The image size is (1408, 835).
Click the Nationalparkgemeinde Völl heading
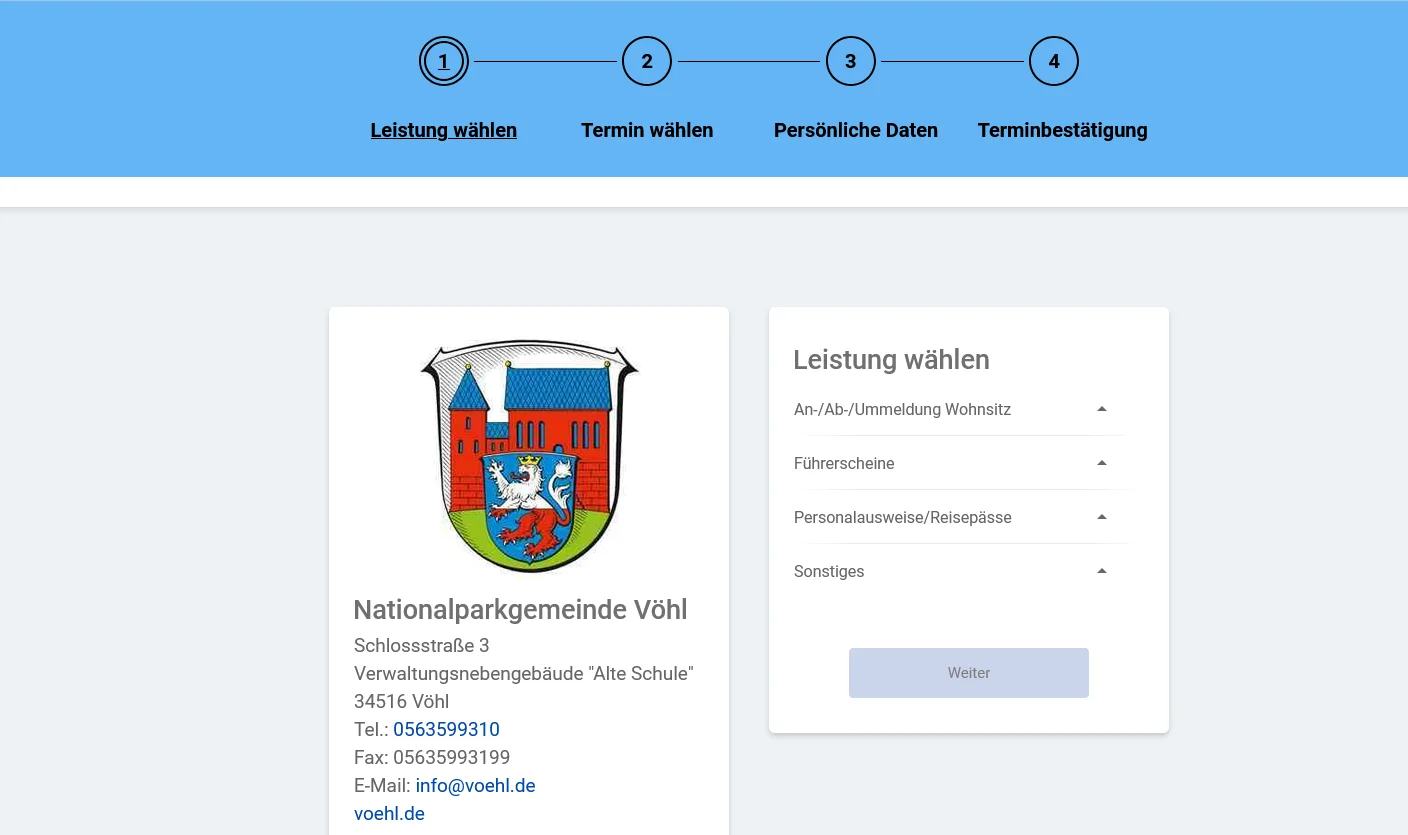point(521,609)
